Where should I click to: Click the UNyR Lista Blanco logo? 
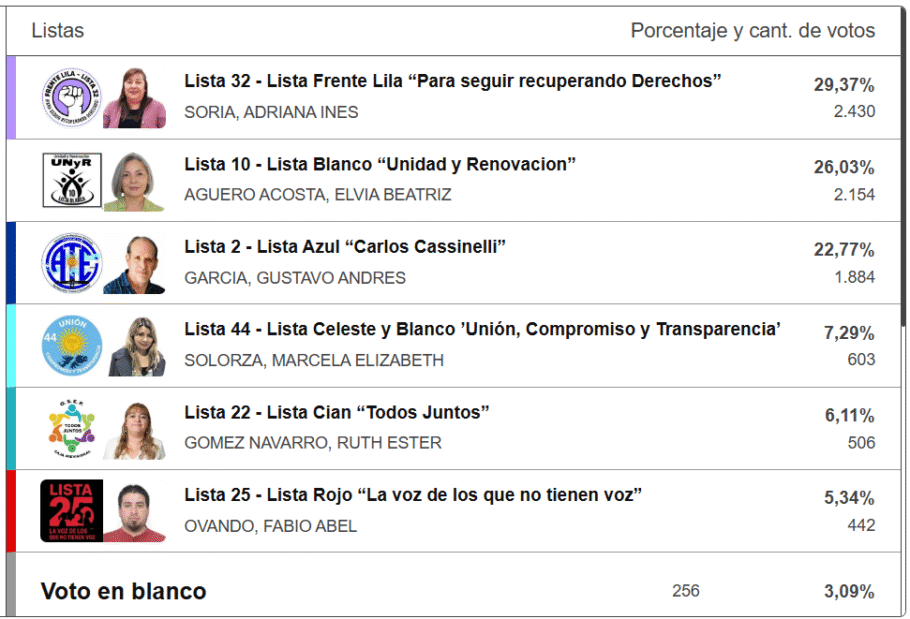point(72,181)
